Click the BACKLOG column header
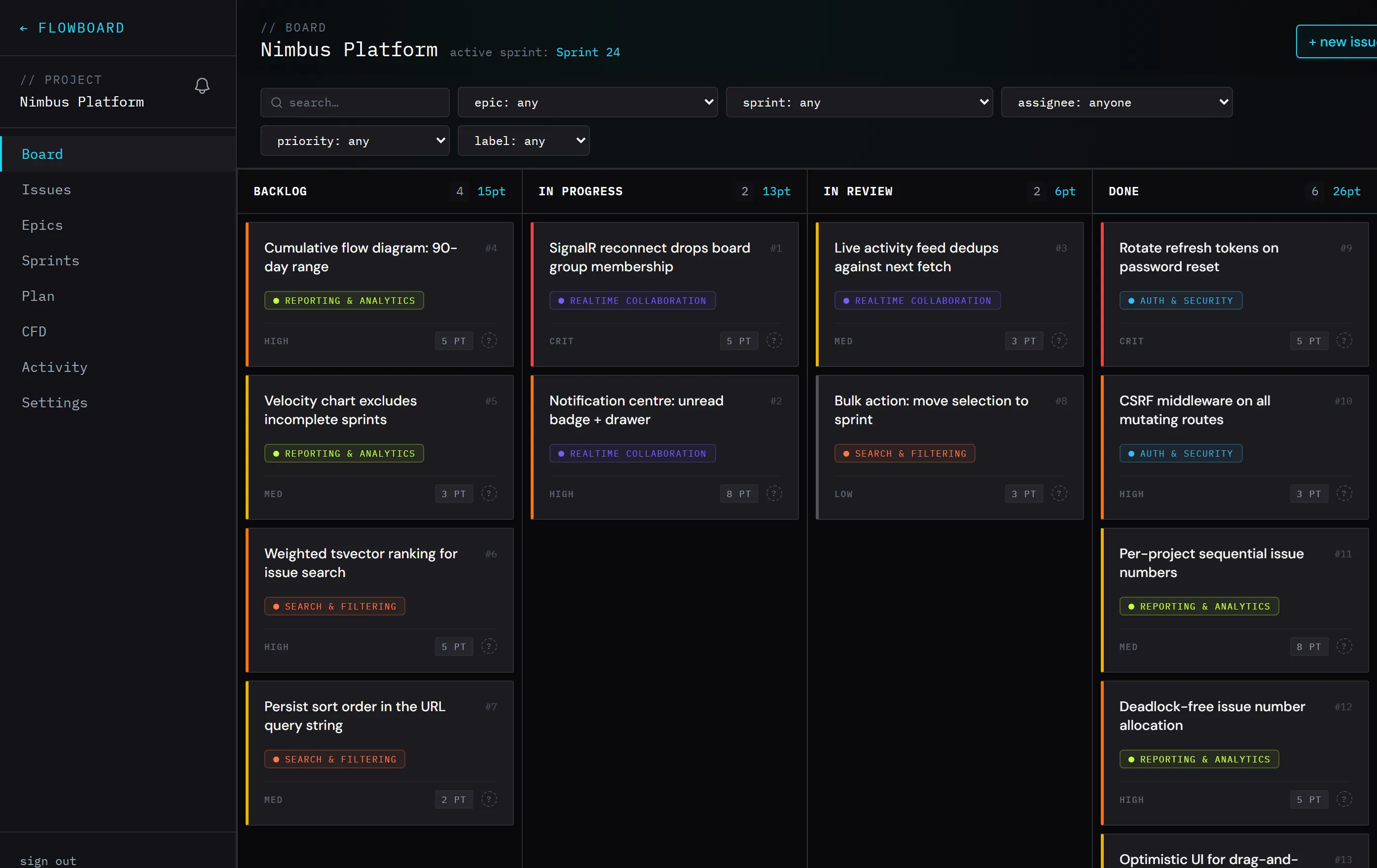 point(280,191)
